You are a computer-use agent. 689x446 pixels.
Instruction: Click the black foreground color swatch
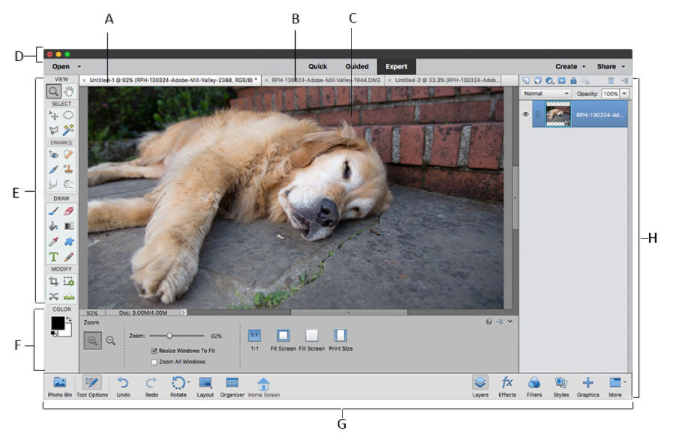57,323
